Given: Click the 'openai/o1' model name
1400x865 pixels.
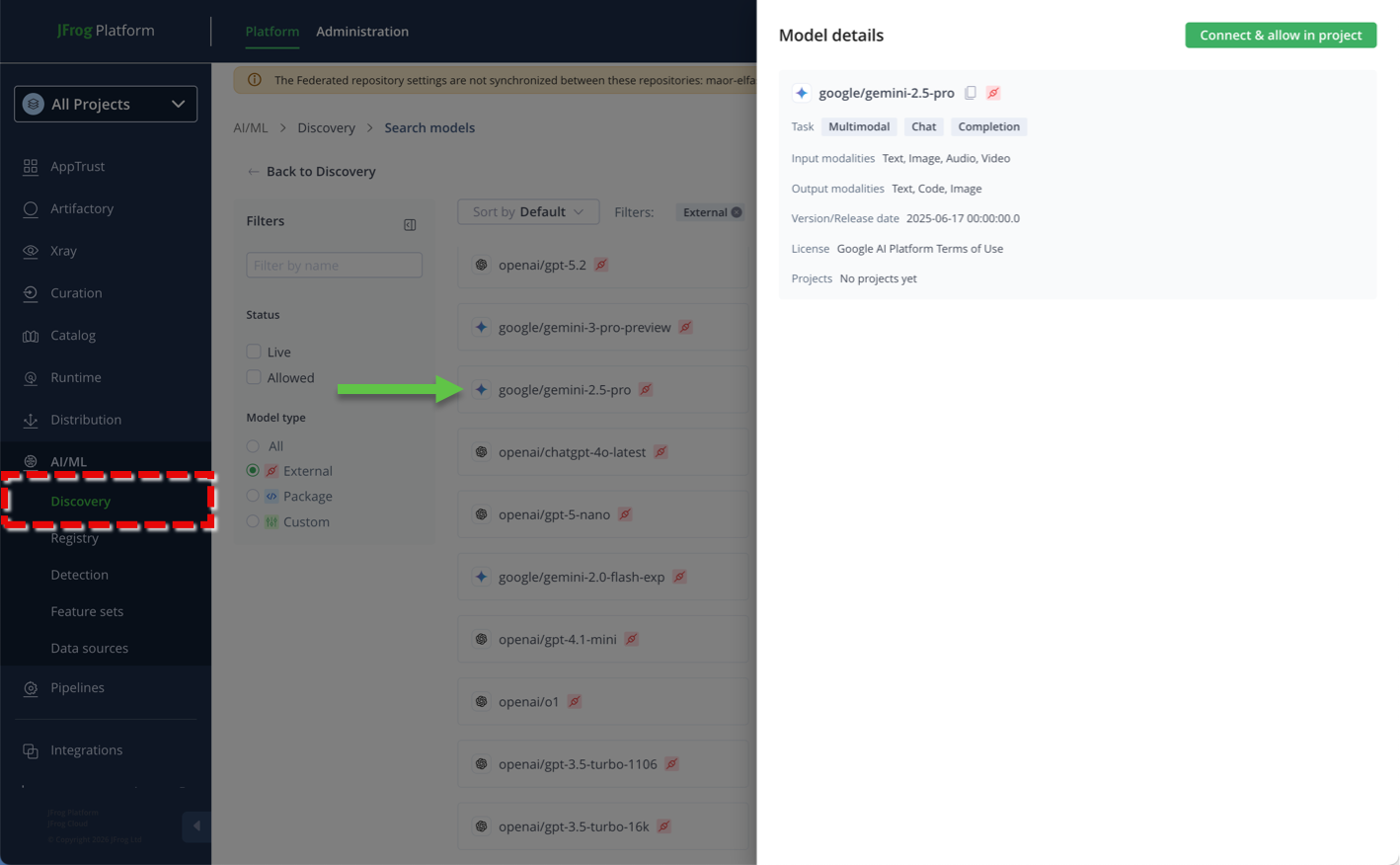Looking at the screenshot, I should (528, 702).
